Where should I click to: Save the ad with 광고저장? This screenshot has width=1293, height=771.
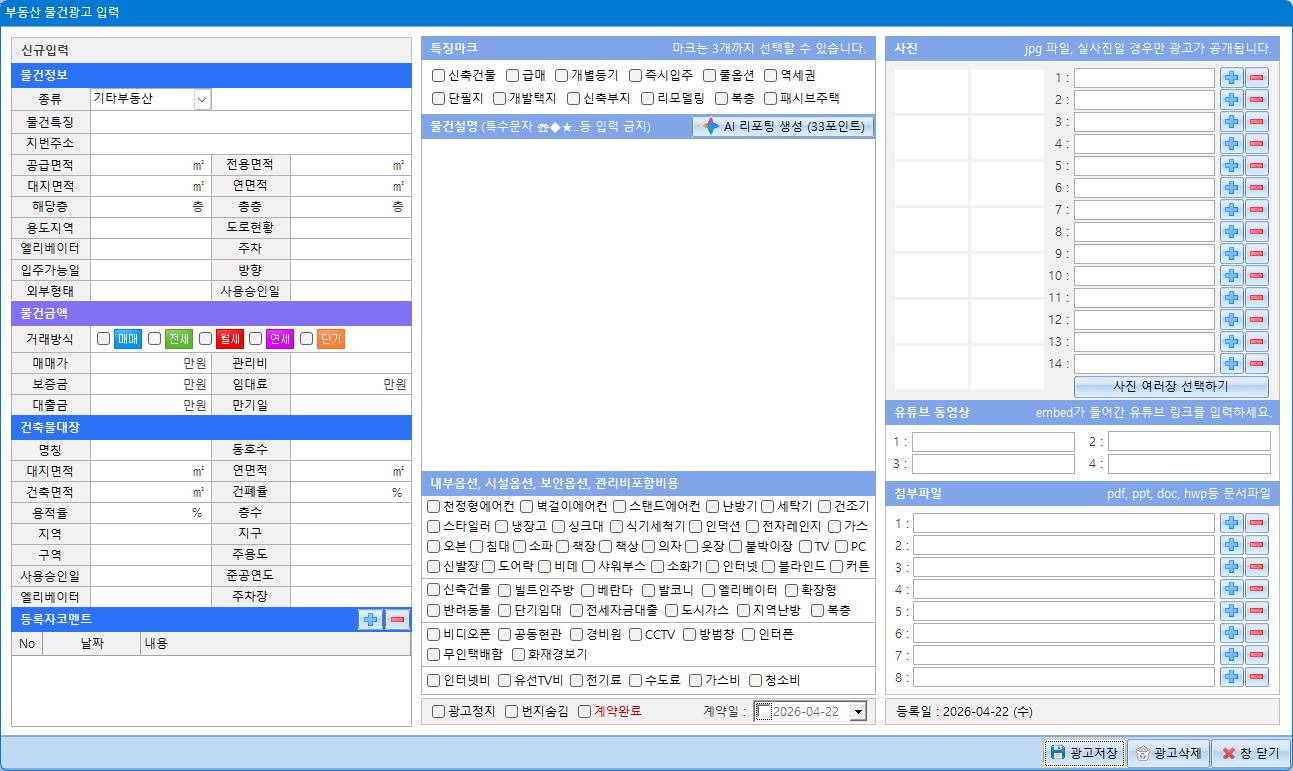pyautogui.click(x=1084, y=753)
